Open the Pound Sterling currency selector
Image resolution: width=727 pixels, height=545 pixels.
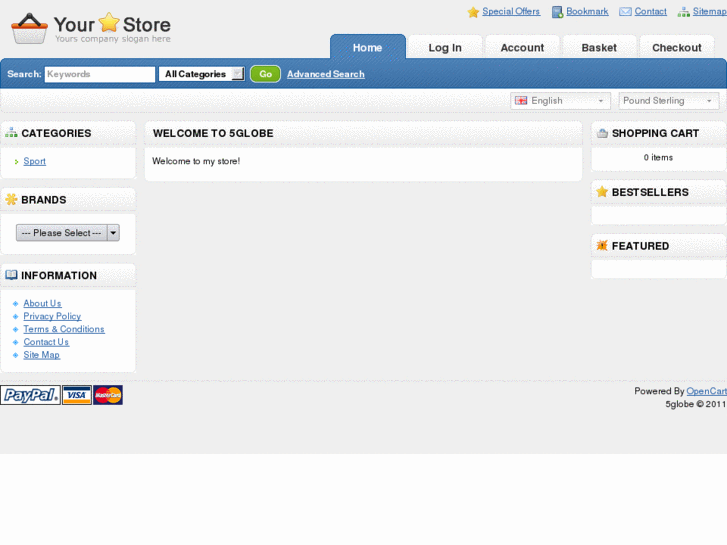pos(668,101)
